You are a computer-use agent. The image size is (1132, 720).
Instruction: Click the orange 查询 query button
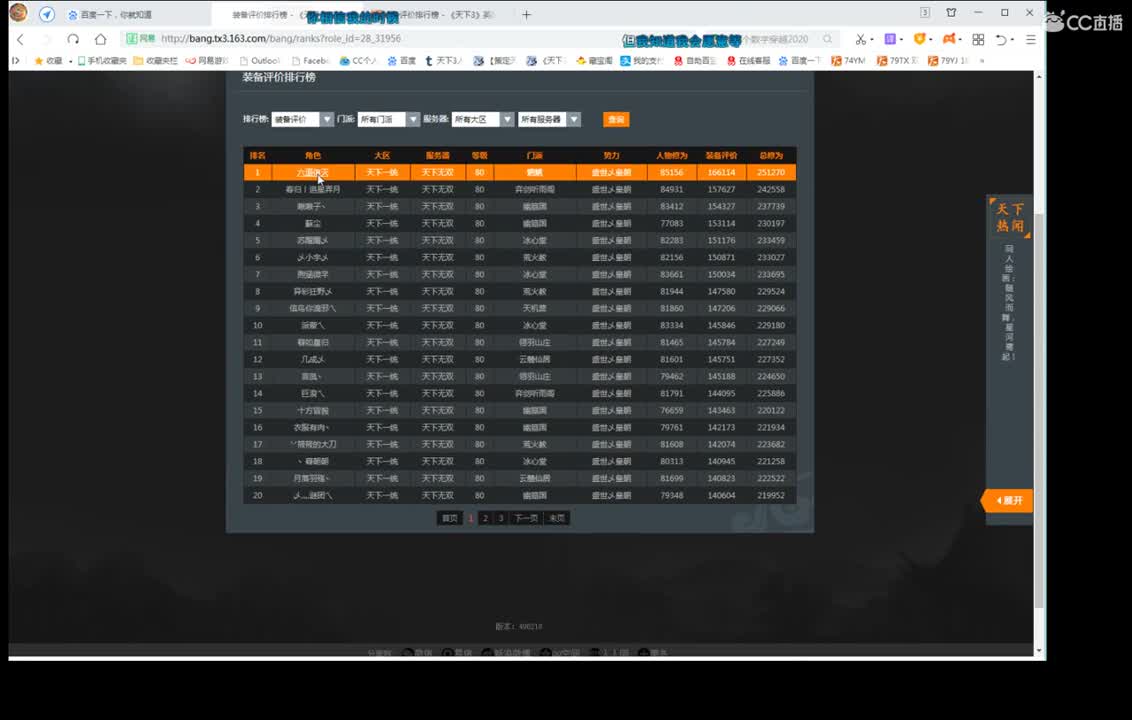pos(616,119)
